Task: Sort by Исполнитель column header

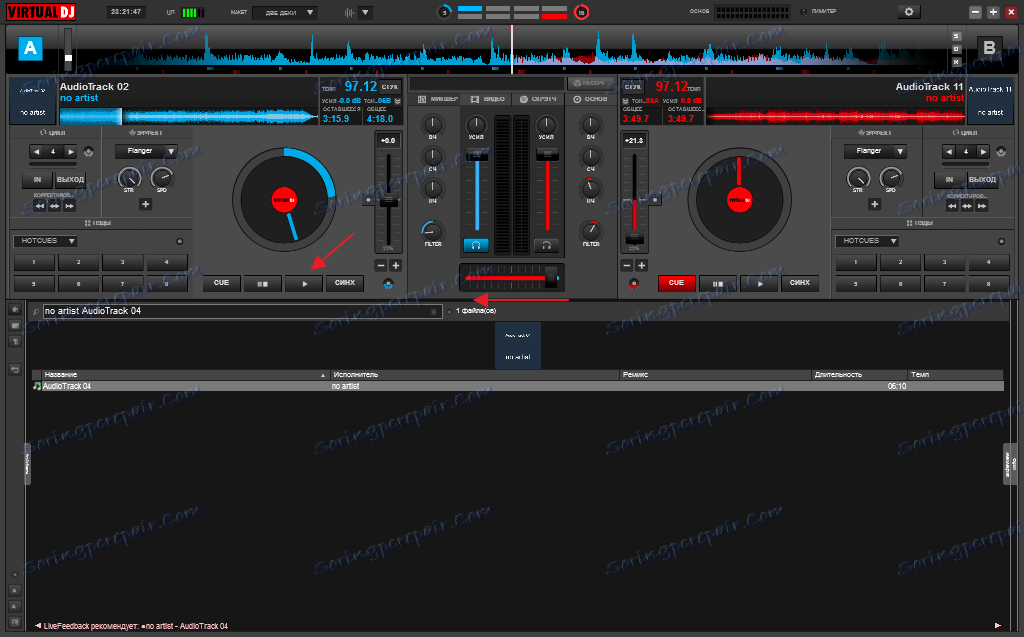Action: 475,374
